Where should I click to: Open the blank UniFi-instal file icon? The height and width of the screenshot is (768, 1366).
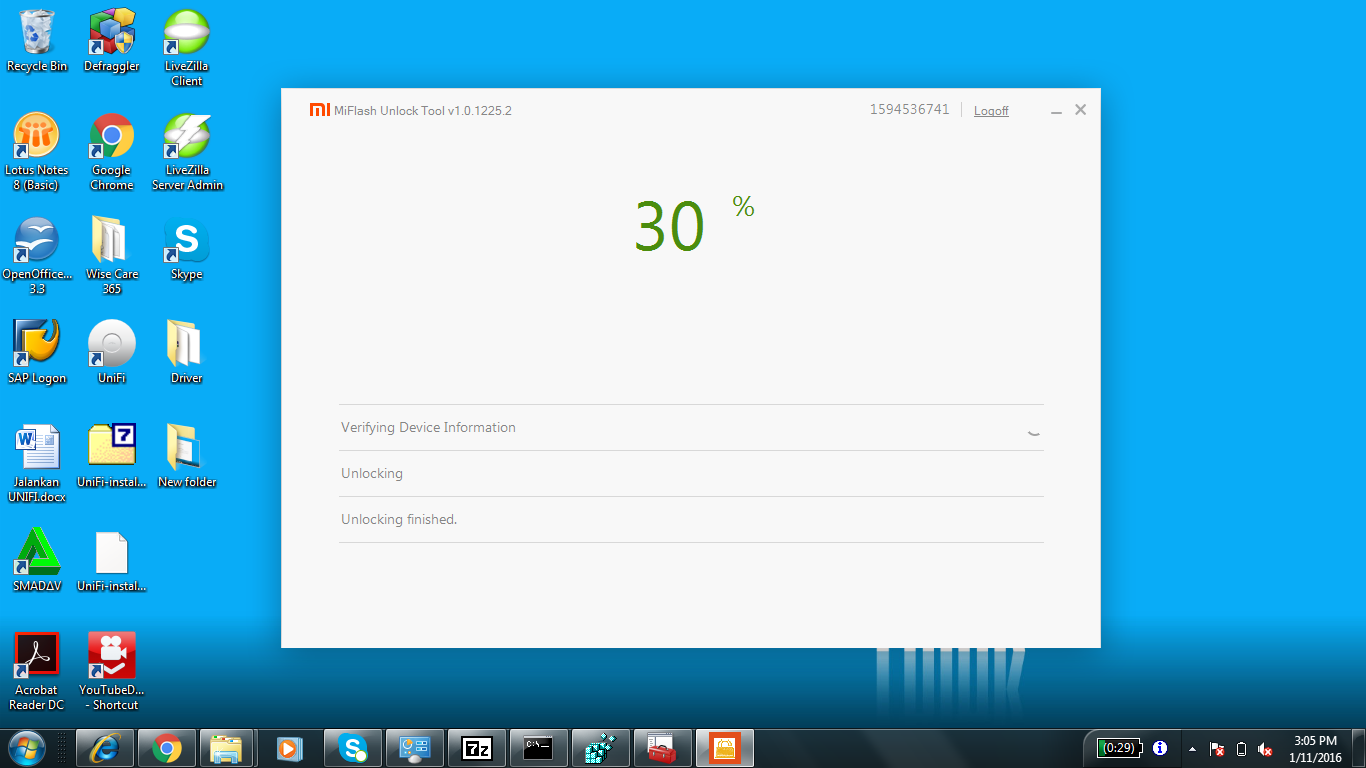tap(111, 560)
